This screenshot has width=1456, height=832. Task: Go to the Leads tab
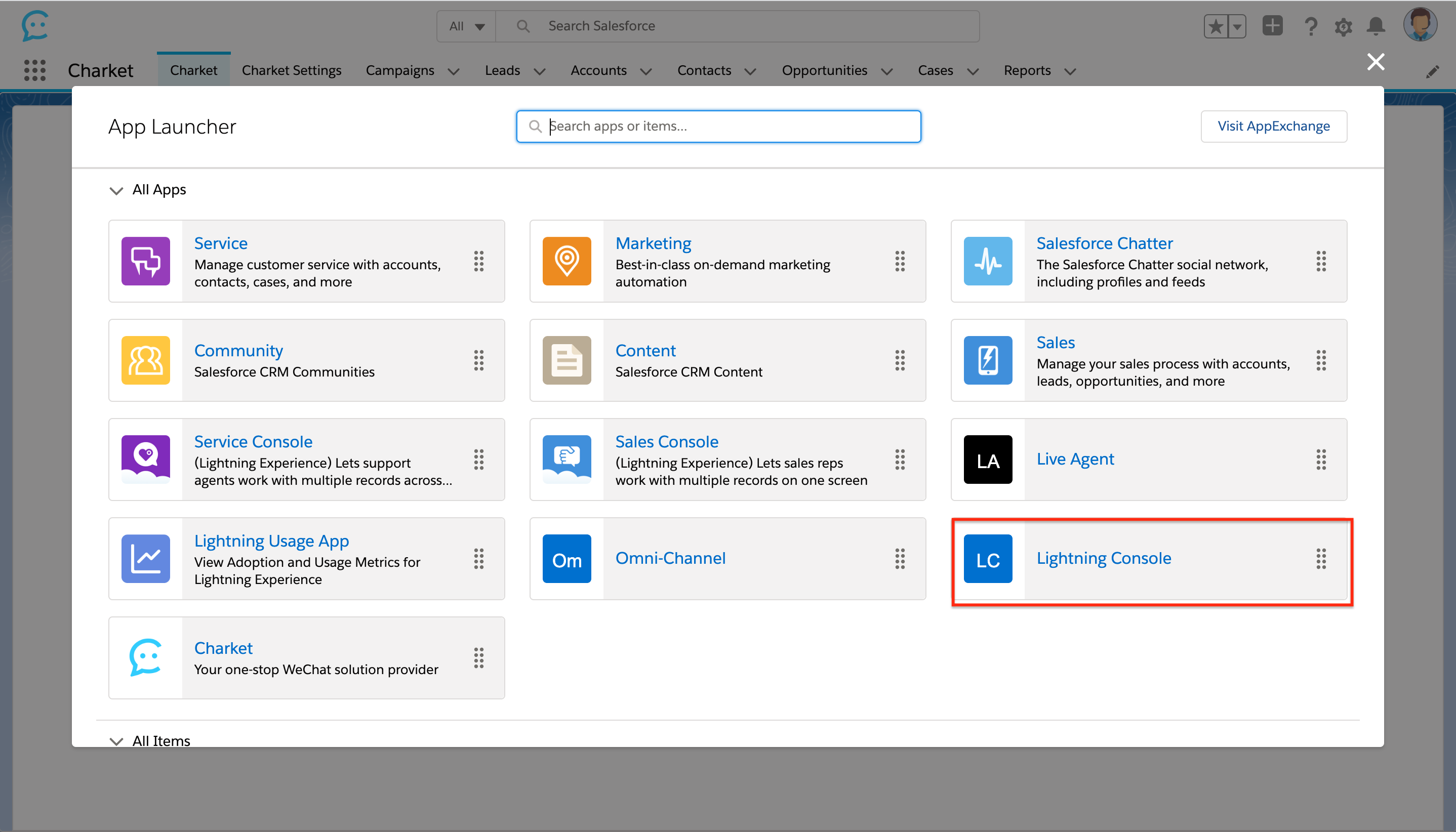[503, 70]
